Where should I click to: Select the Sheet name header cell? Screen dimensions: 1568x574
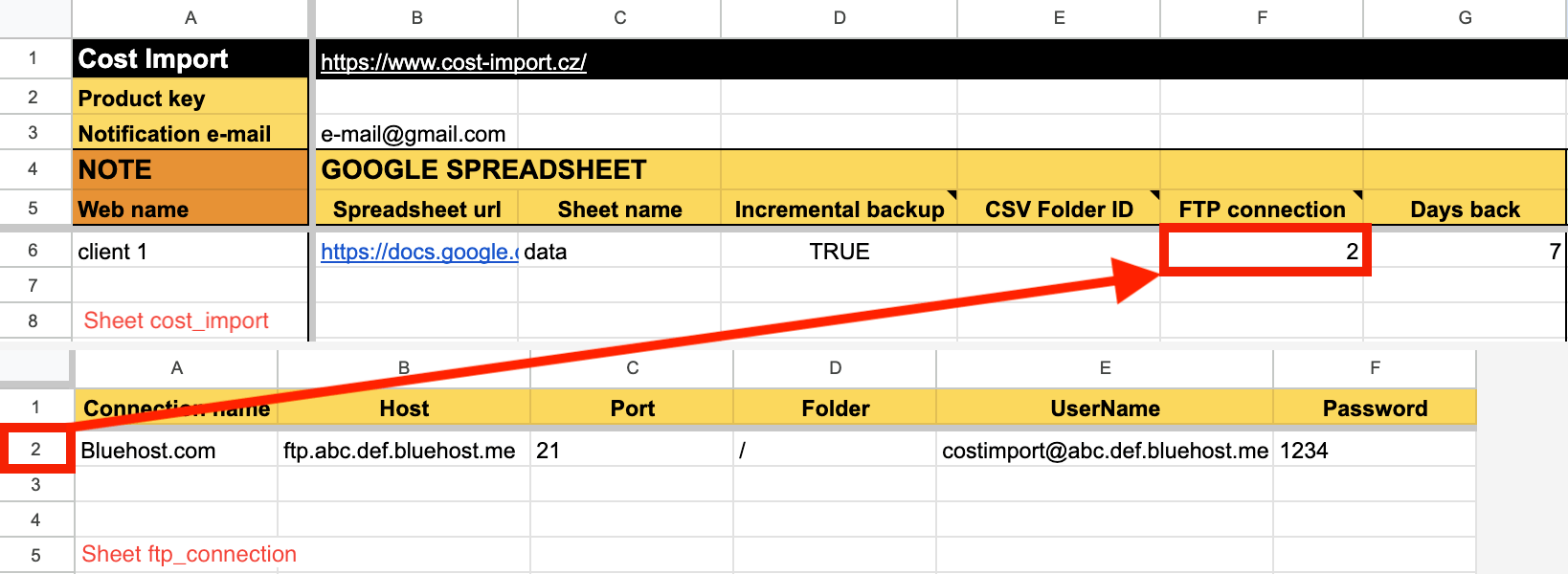click(x=619, y=210)
